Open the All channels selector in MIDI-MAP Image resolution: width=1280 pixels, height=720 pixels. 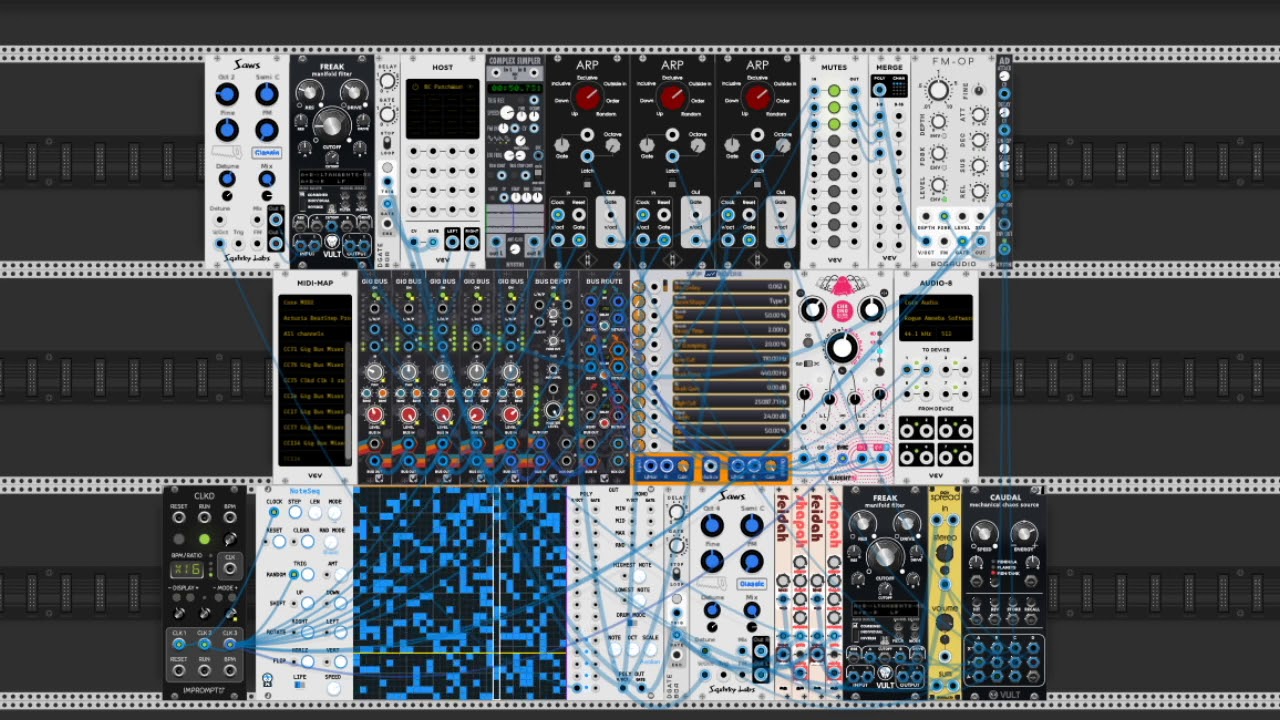315,334
